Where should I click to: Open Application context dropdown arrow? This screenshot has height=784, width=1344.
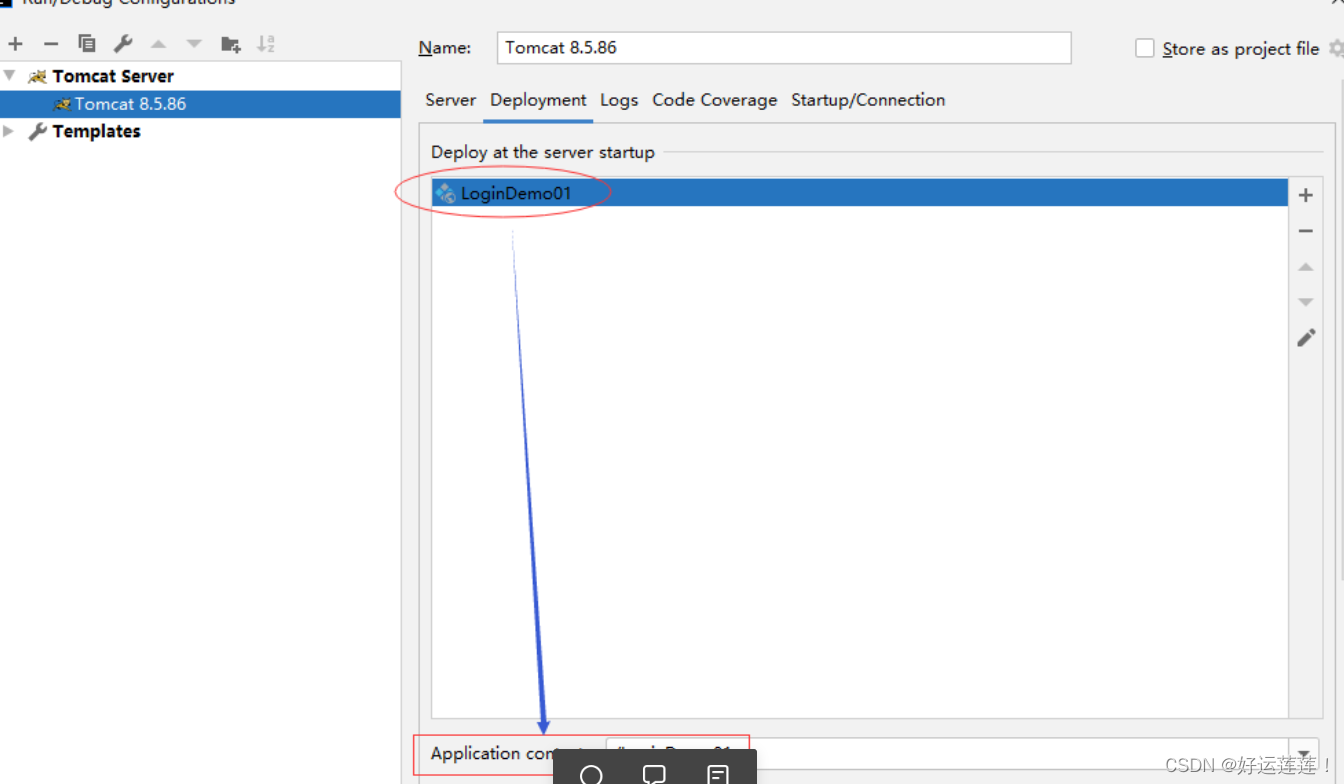[1304, 754]
